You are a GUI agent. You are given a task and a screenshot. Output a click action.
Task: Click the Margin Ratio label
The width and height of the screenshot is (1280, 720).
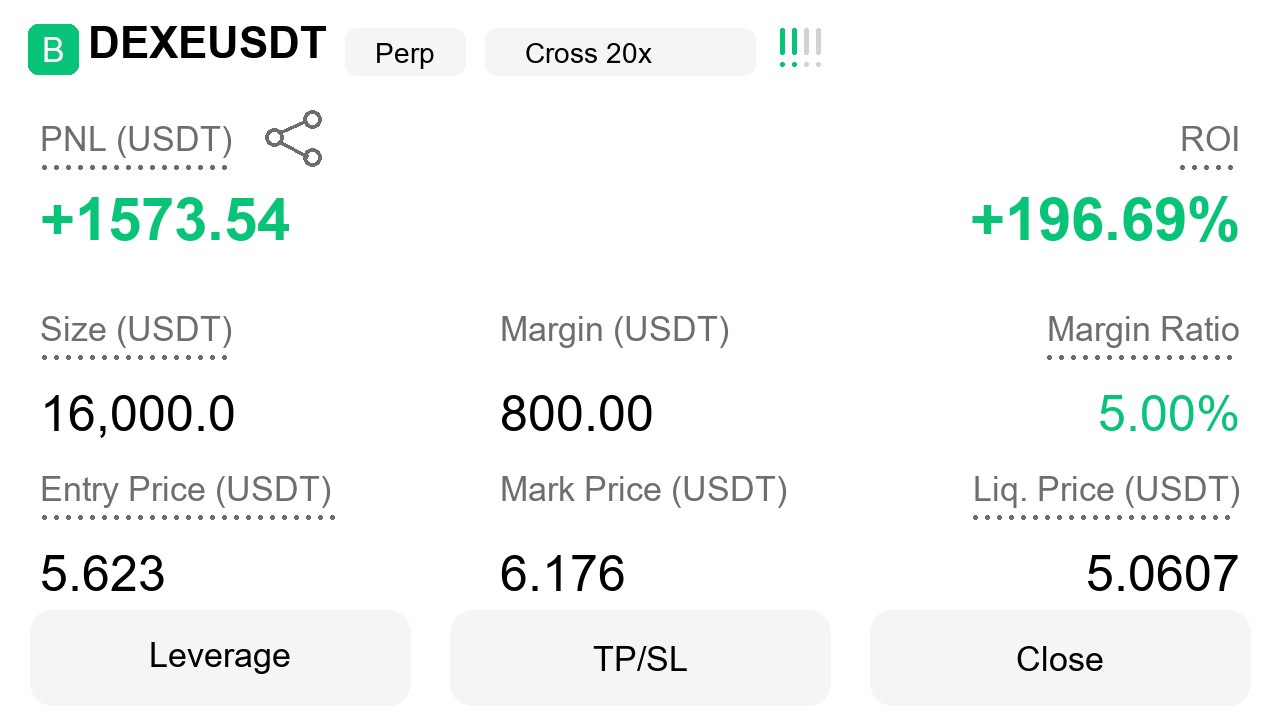[x=1143, y=330]
